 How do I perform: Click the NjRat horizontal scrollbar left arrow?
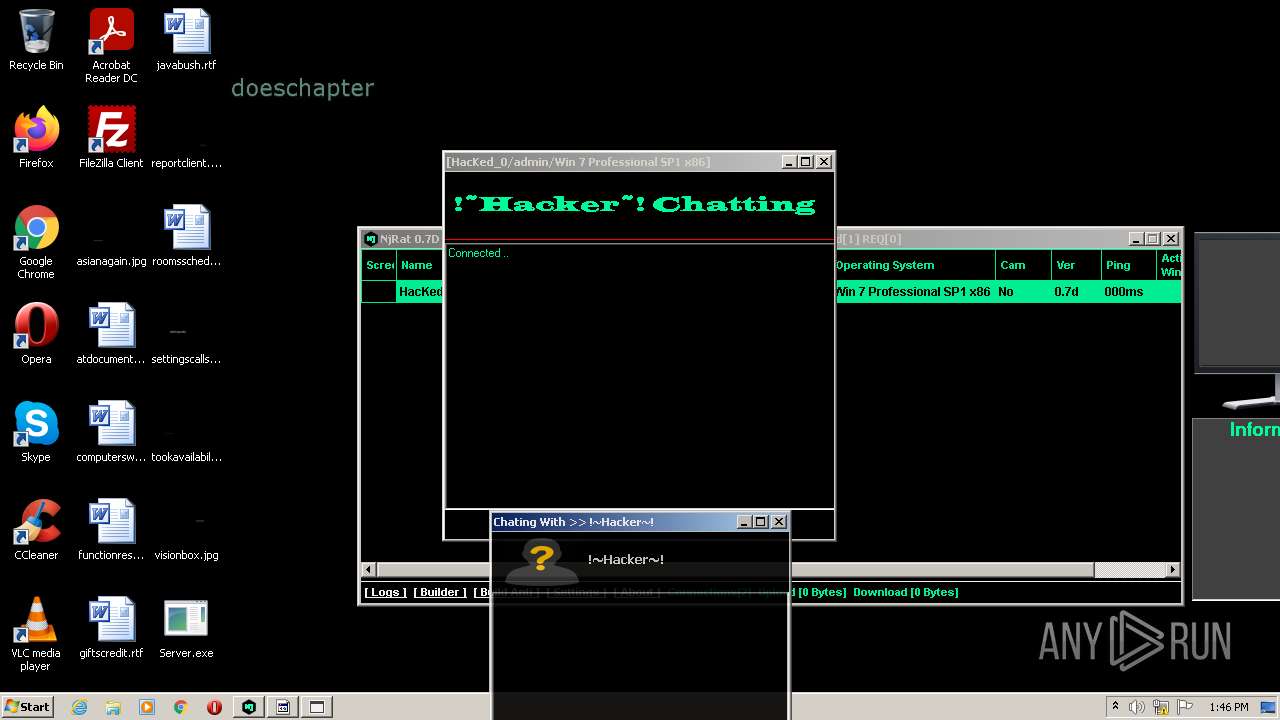[368, 570]
